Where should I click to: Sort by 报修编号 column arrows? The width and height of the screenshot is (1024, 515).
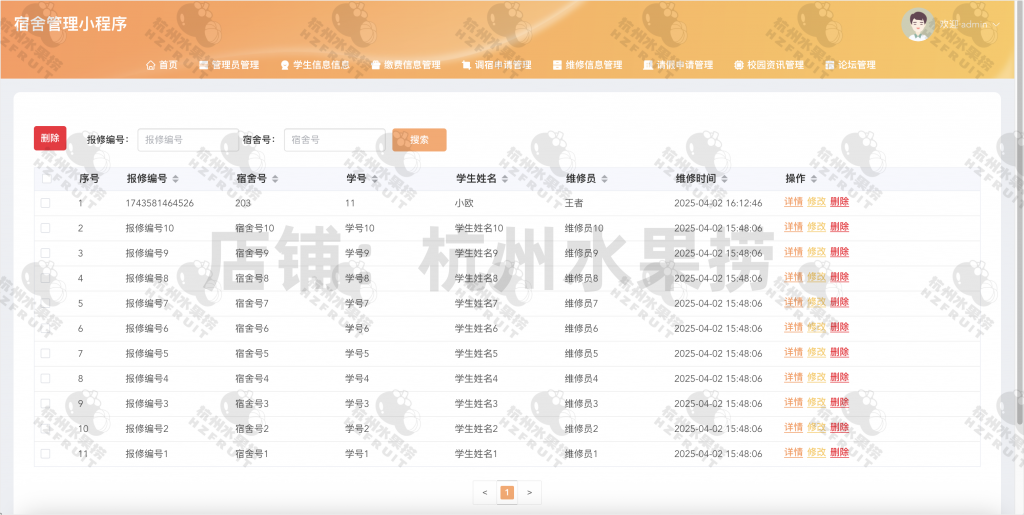(175, 179)
